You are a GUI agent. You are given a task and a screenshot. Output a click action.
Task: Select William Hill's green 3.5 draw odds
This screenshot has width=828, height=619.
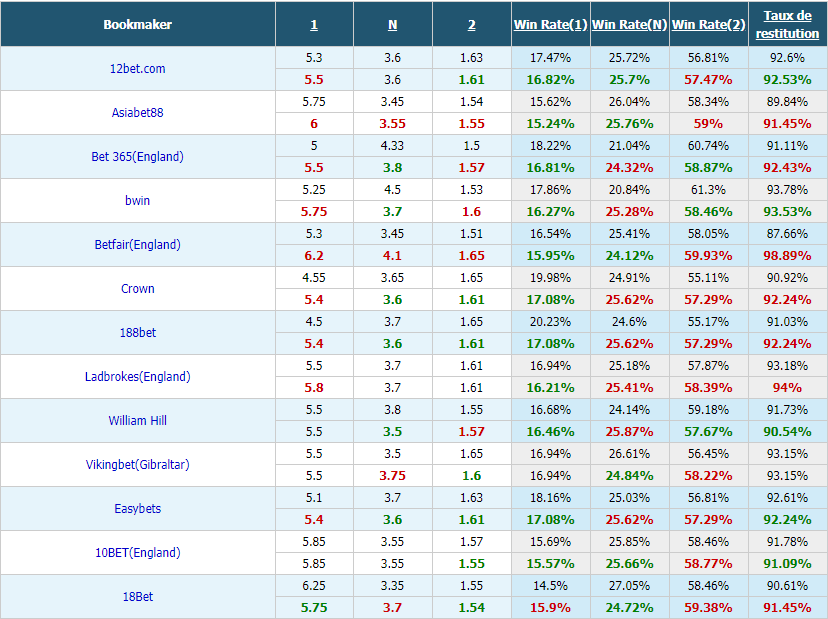click(x=392, y=432)
